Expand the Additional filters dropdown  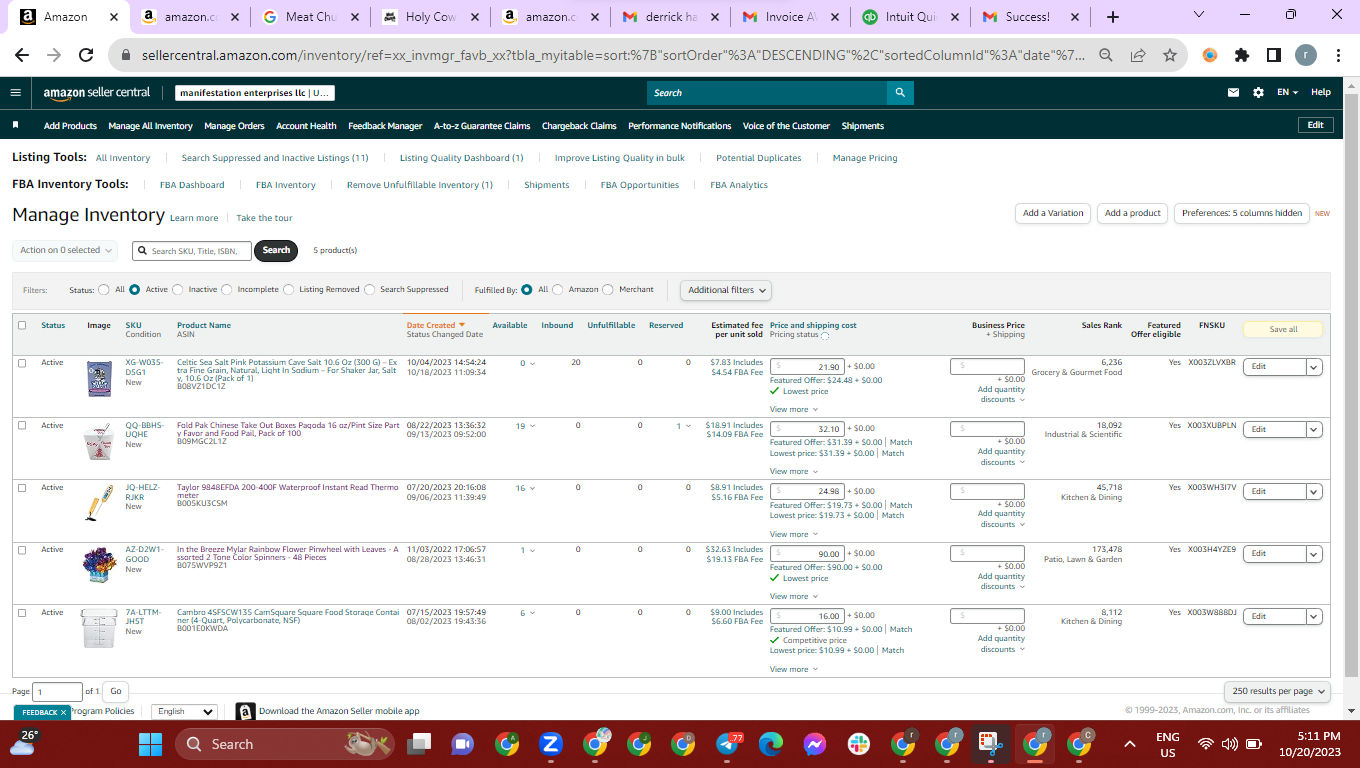727,290
